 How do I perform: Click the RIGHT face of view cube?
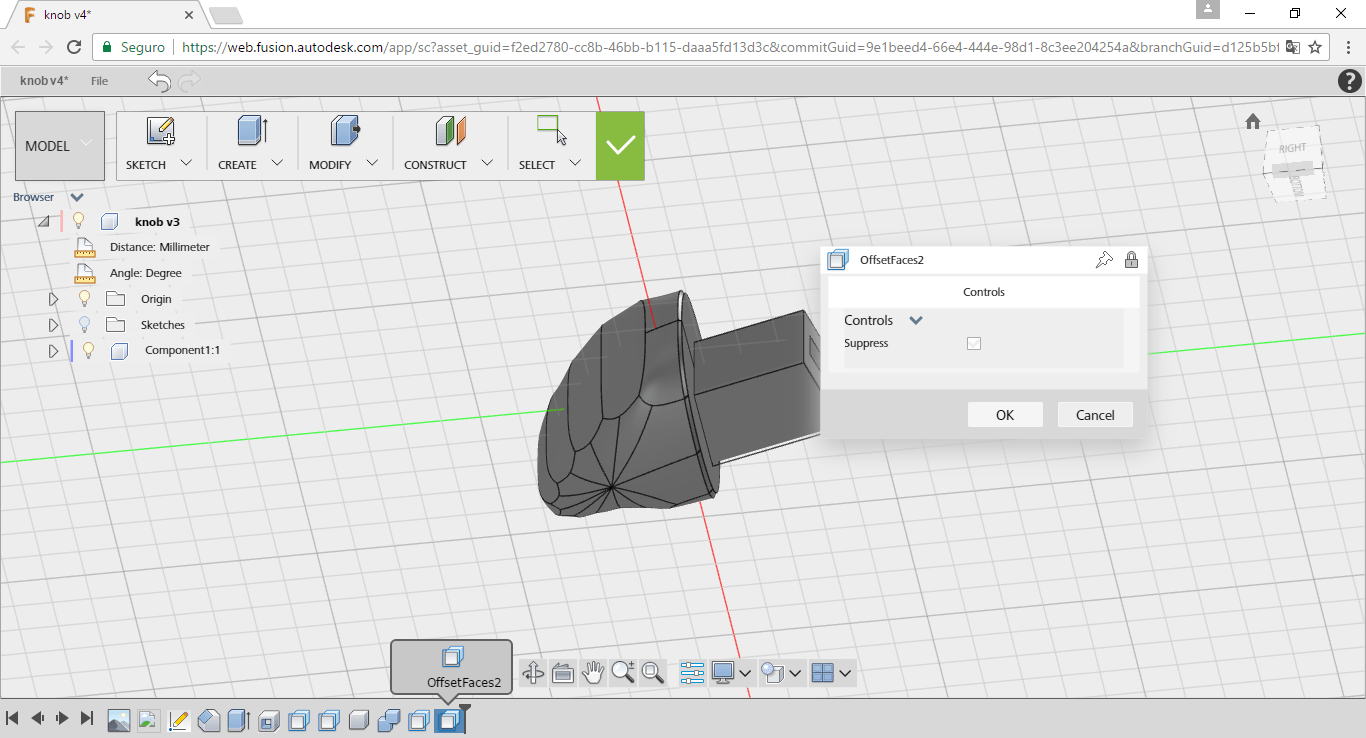[1292, 148]
